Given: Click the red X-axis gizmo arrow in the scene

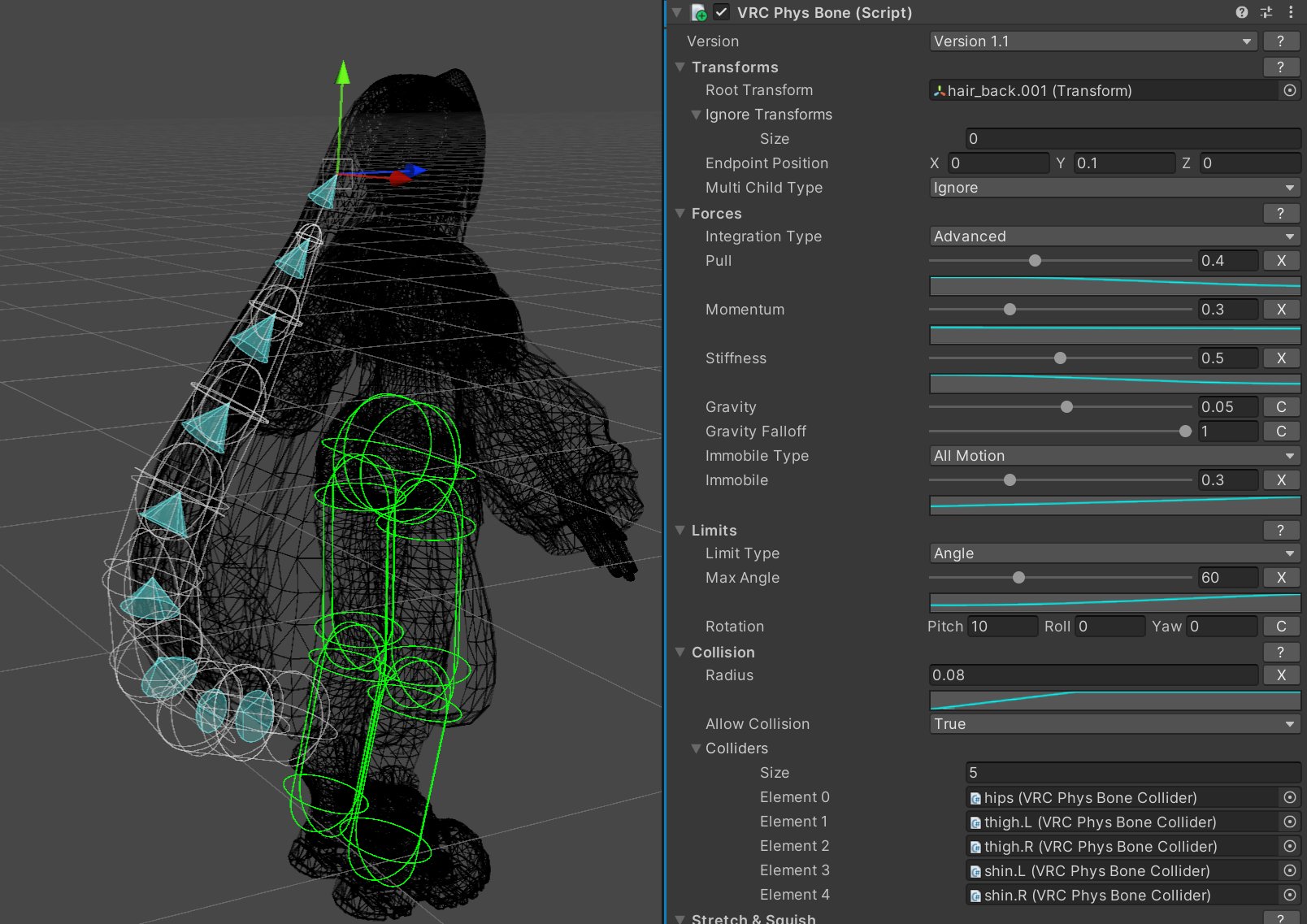Looking at the screenshot, I should click(398, 177).
